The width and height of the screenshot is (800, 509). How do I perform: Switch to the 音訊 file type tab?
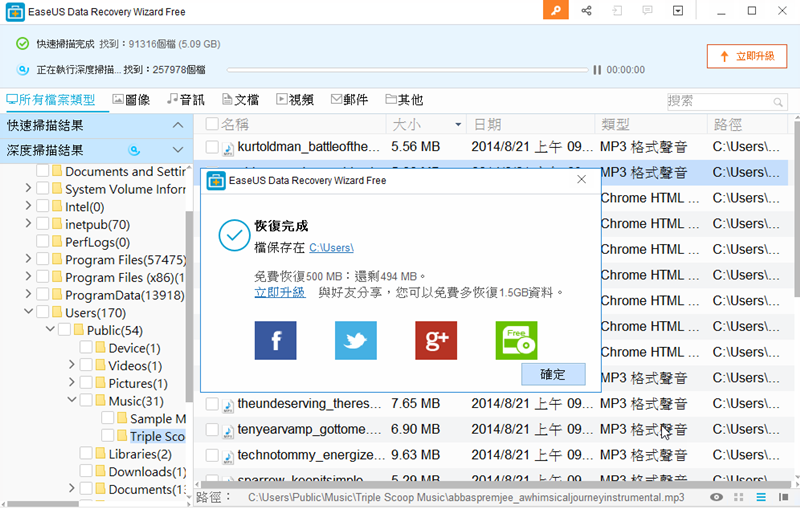(x=186, y=100)
